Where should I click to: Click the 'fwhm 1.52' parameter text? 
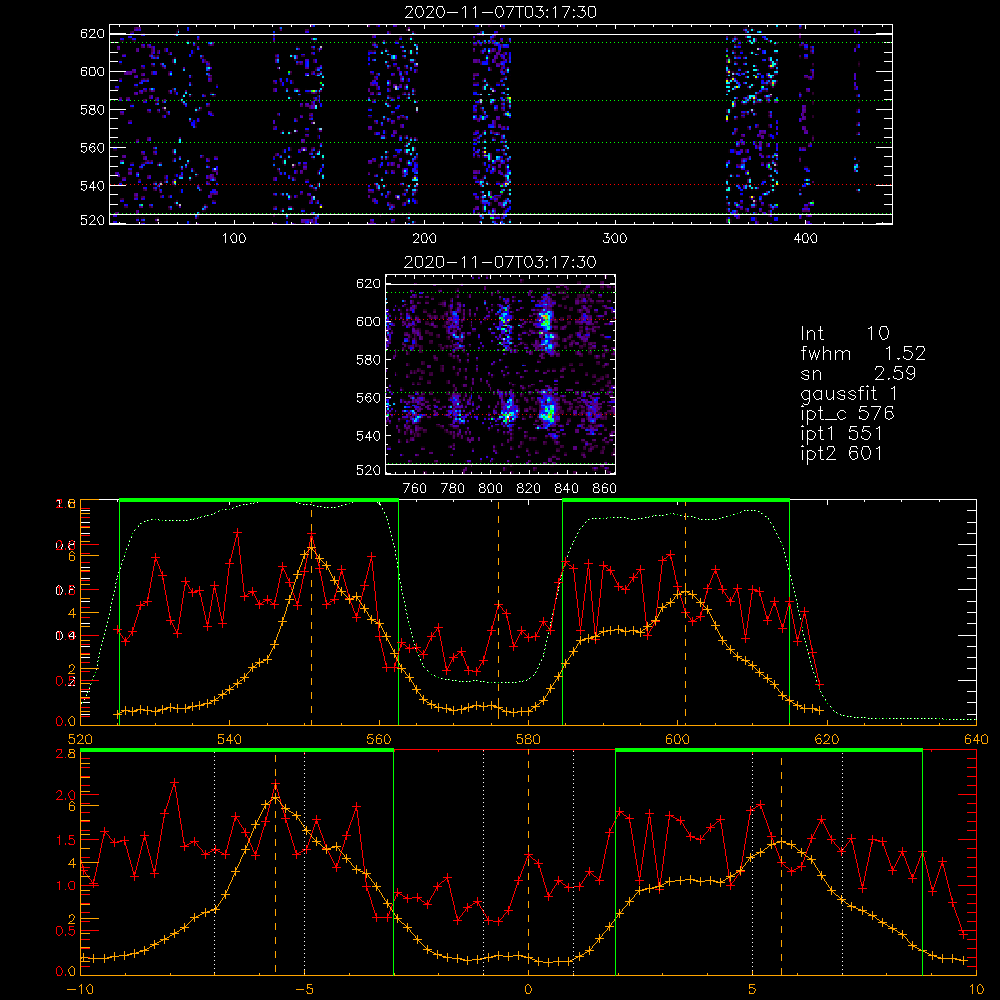863,353
